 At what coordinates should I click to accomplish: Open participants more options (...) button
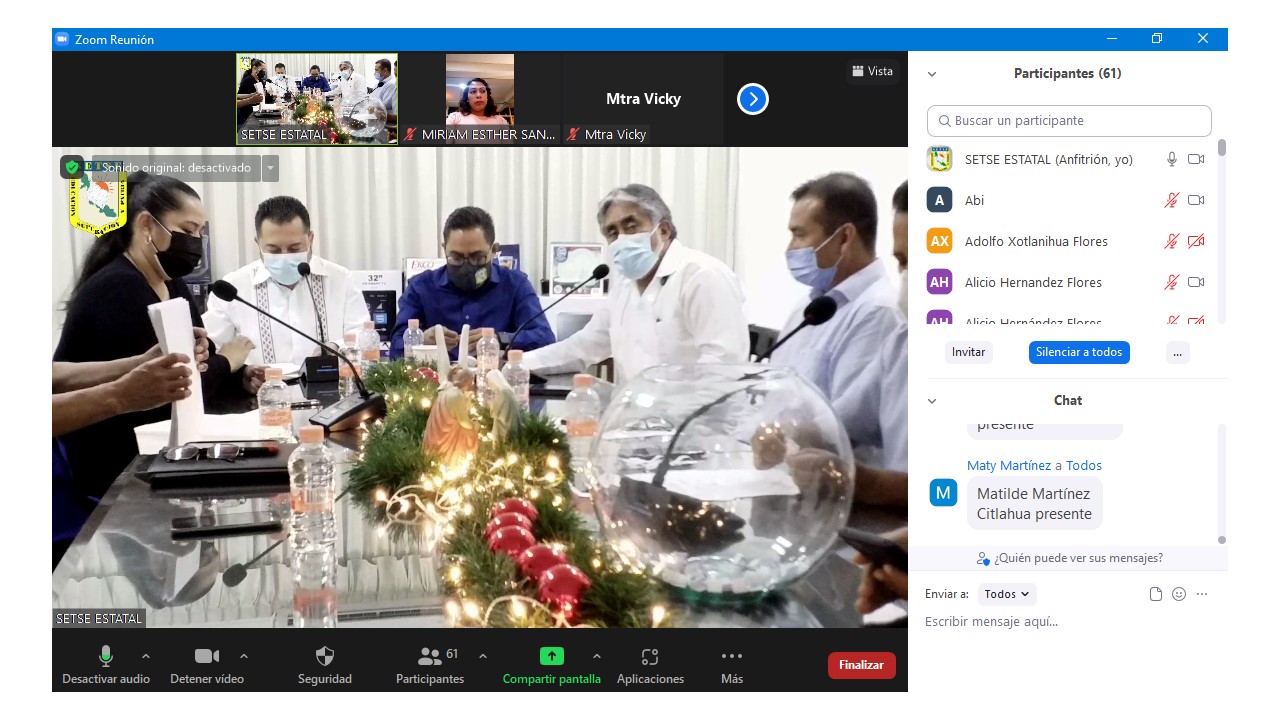(1178, 352)
